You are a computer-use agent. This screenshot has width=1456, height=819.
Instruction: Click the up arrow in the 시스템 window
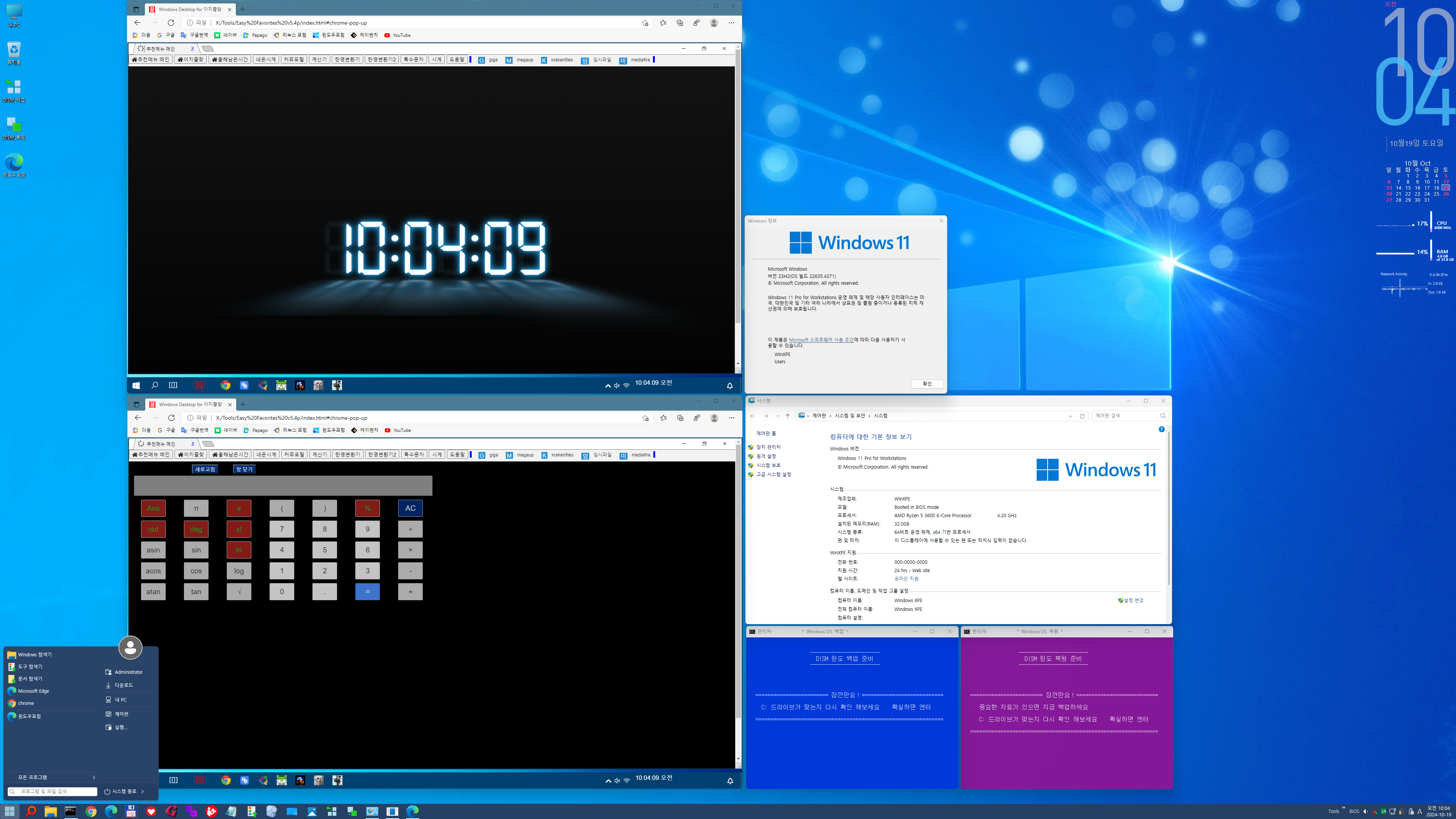[x=788, y=416]
